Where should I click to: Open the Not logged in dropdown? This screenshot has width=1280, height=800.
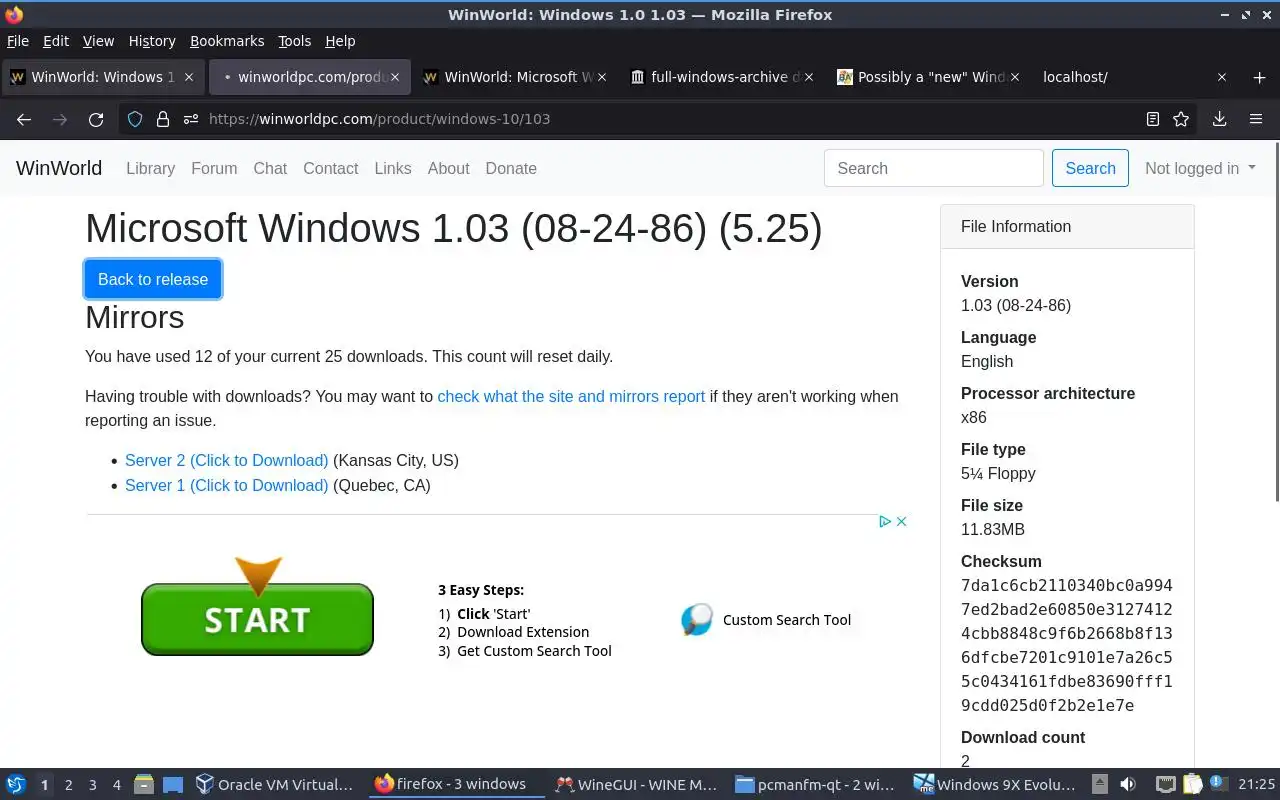click(1200, 168)
